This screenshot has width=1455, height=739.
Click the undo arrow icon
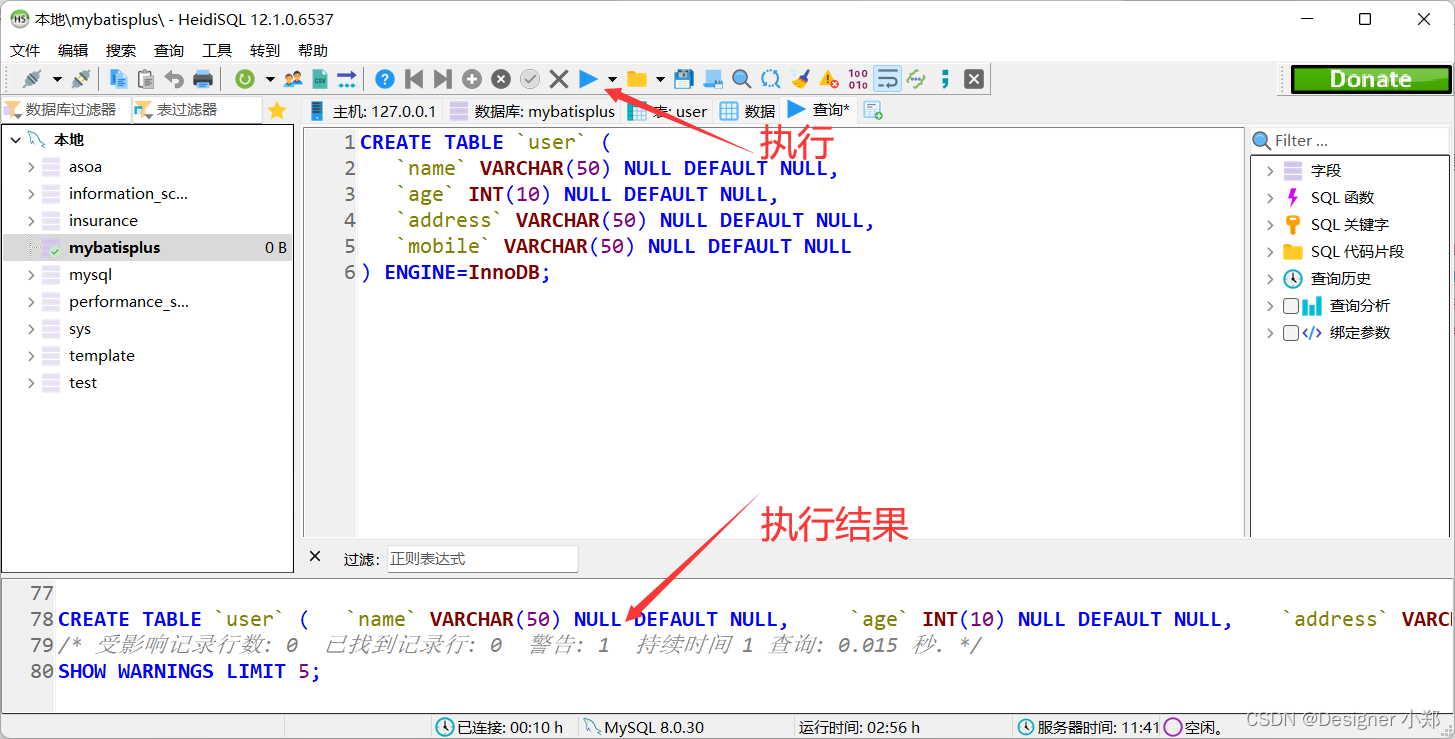point(174,79)
